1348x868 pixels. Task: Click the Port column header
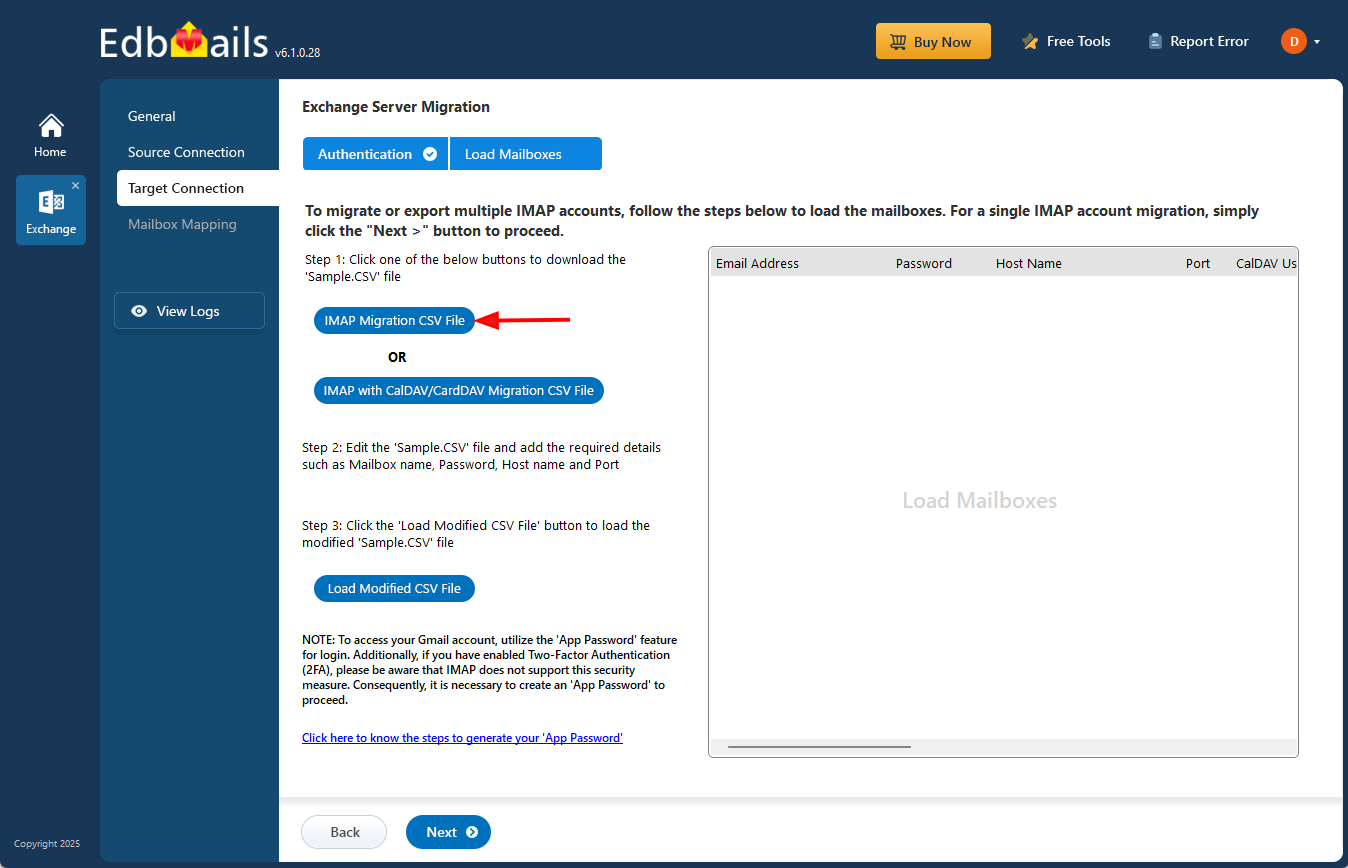click(x=1198, y=263)
